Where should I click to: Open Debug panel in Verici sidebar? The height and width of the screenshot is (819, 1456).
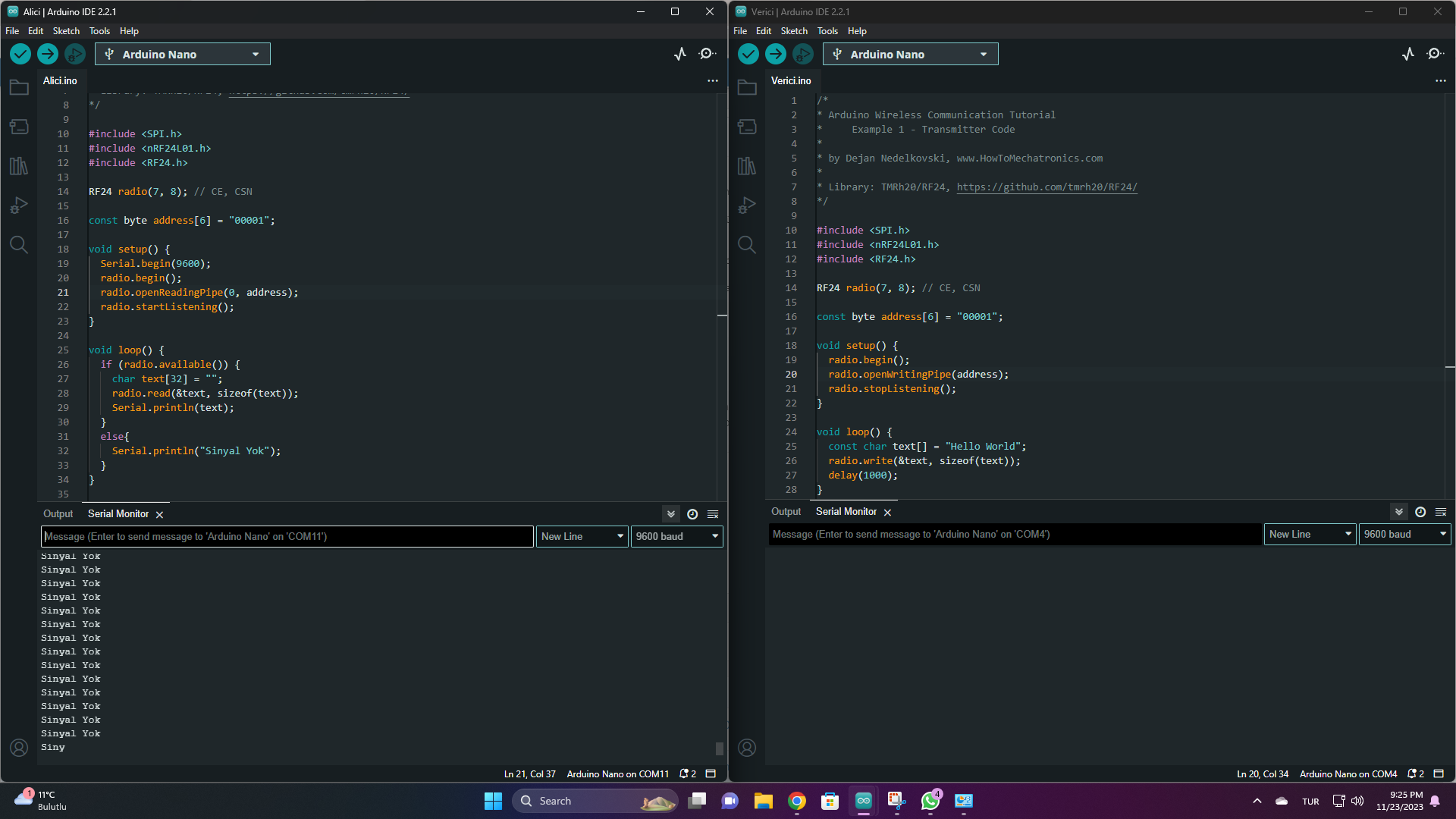point(747,205)
